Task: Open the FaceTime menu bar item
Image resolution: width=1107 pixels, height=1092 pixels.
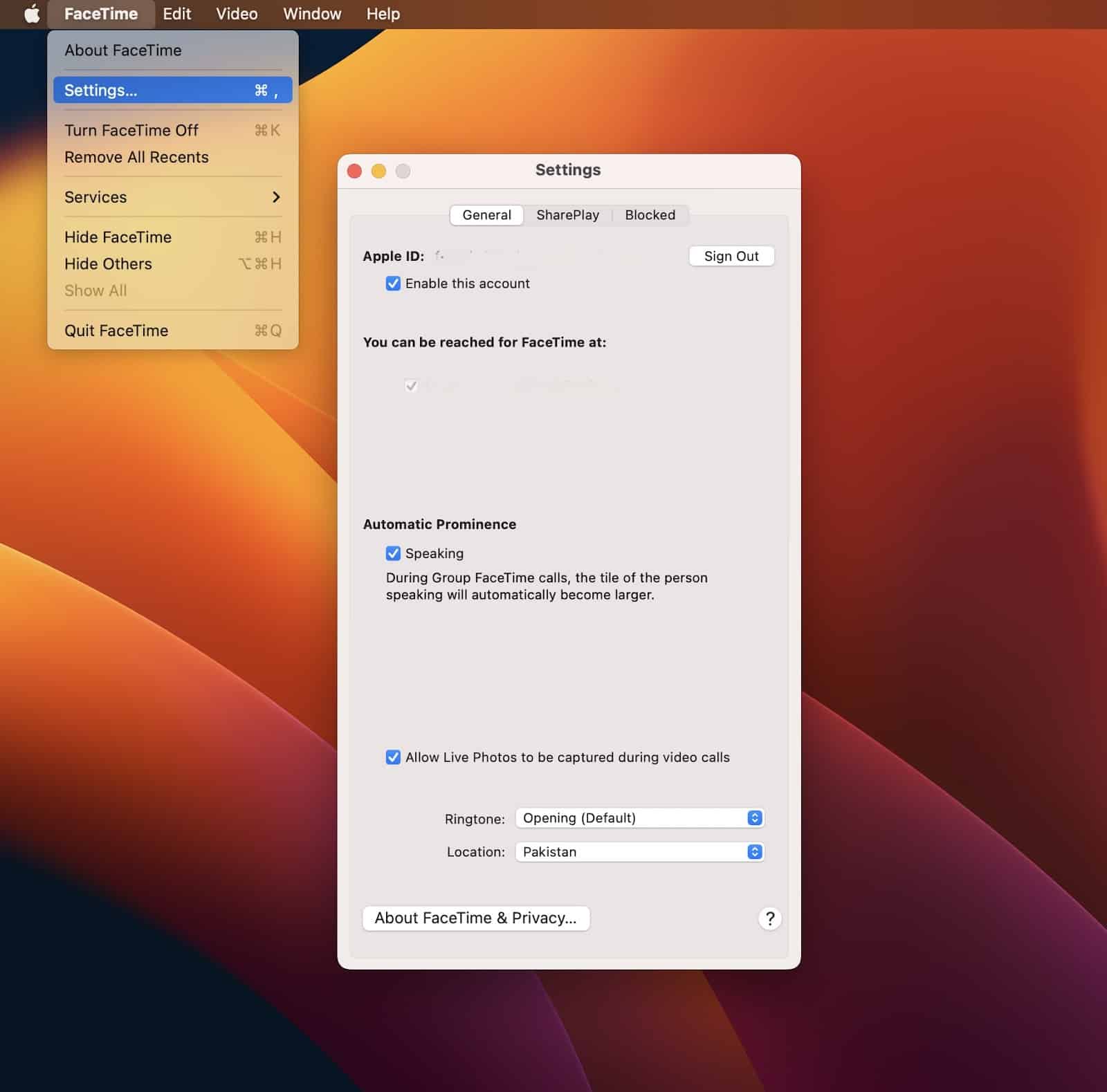Action: click(101, 14)
